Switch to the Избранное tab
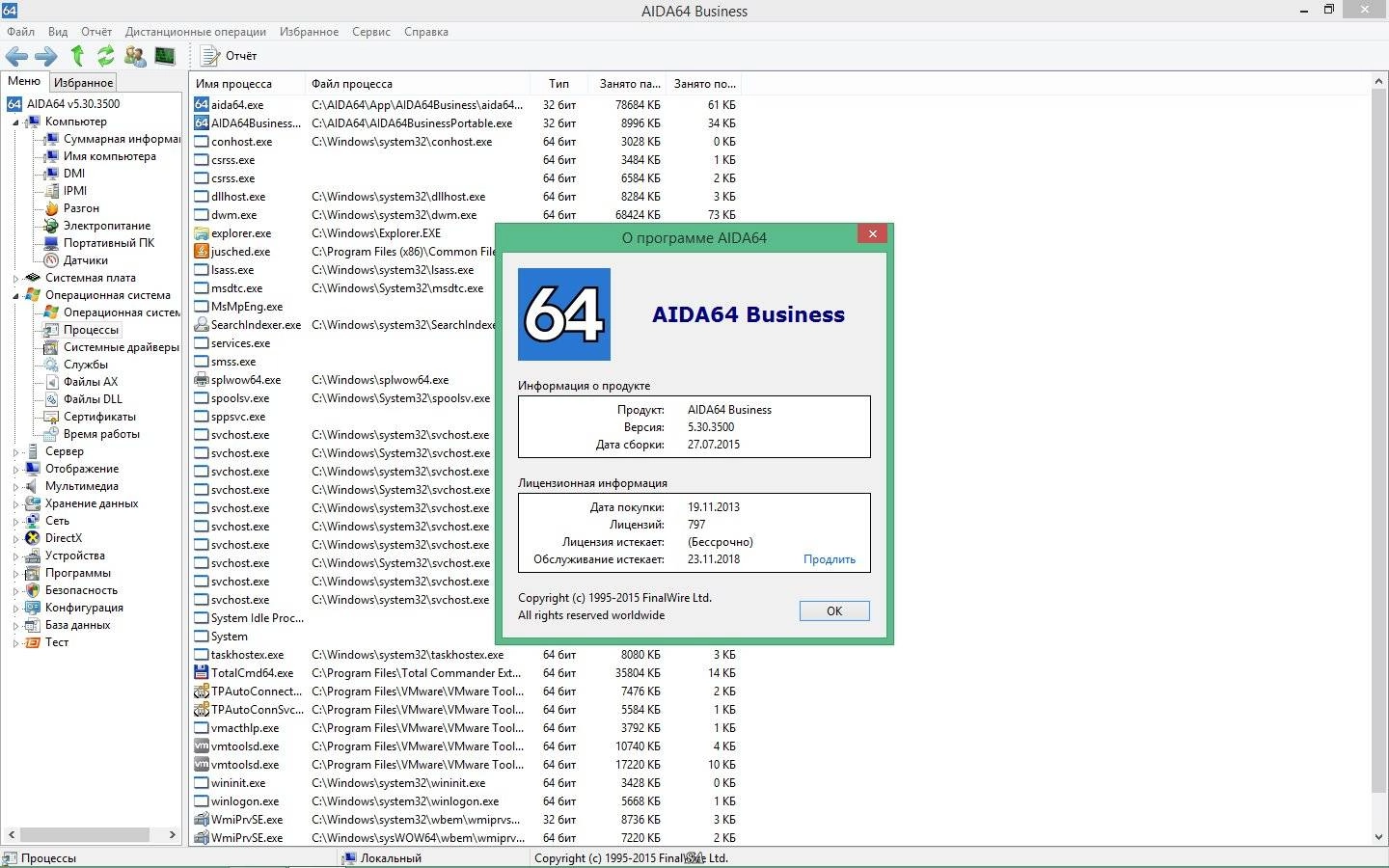1389x868 pixels. coord(83,83)
